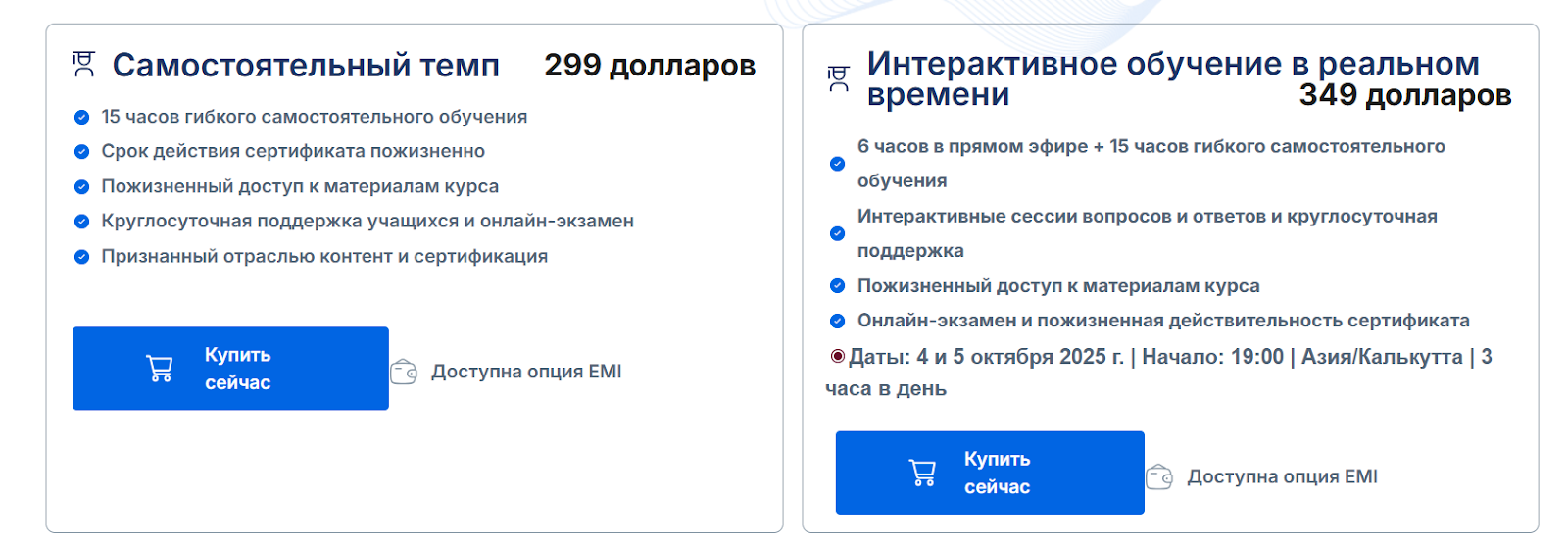Click the checkmark next to 15 часов гибкого обучения
The height and width of the screenshot is (550, 1568).
pos(82,118)
